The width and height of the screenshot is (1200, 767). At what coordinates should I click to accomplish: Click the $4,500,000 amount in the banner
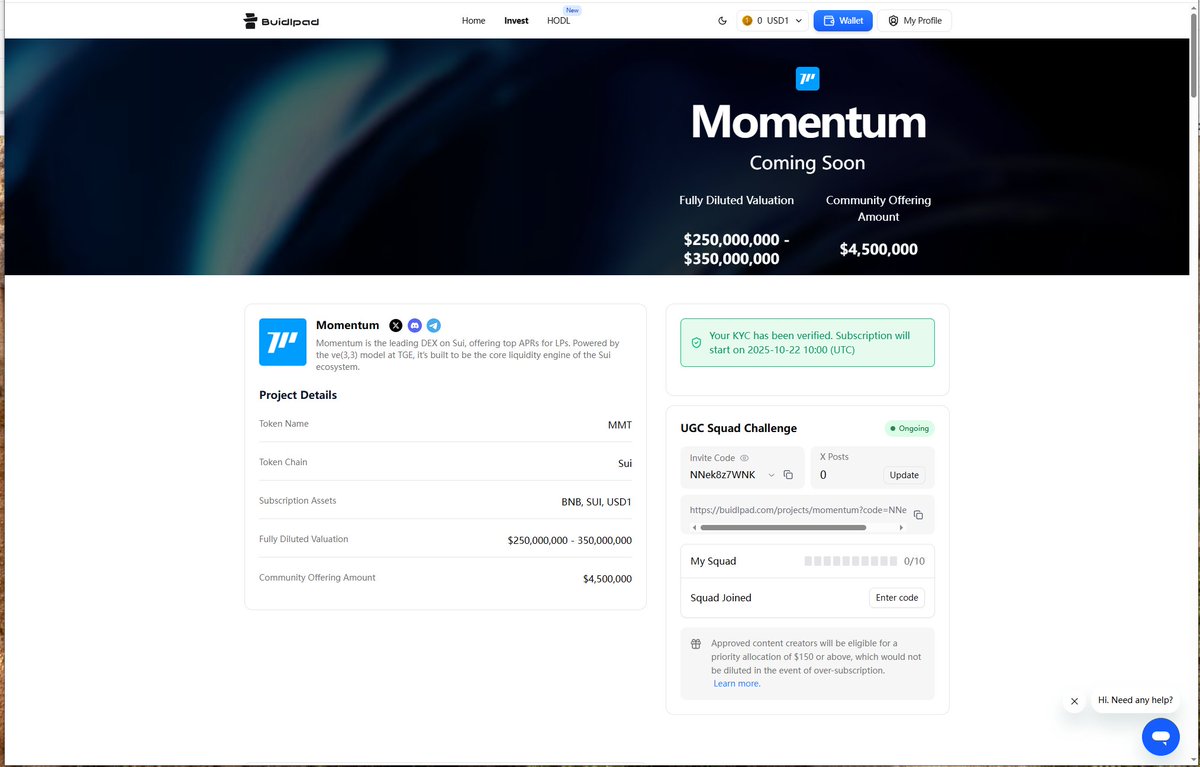pyautogui.click(x=878, y=249)
